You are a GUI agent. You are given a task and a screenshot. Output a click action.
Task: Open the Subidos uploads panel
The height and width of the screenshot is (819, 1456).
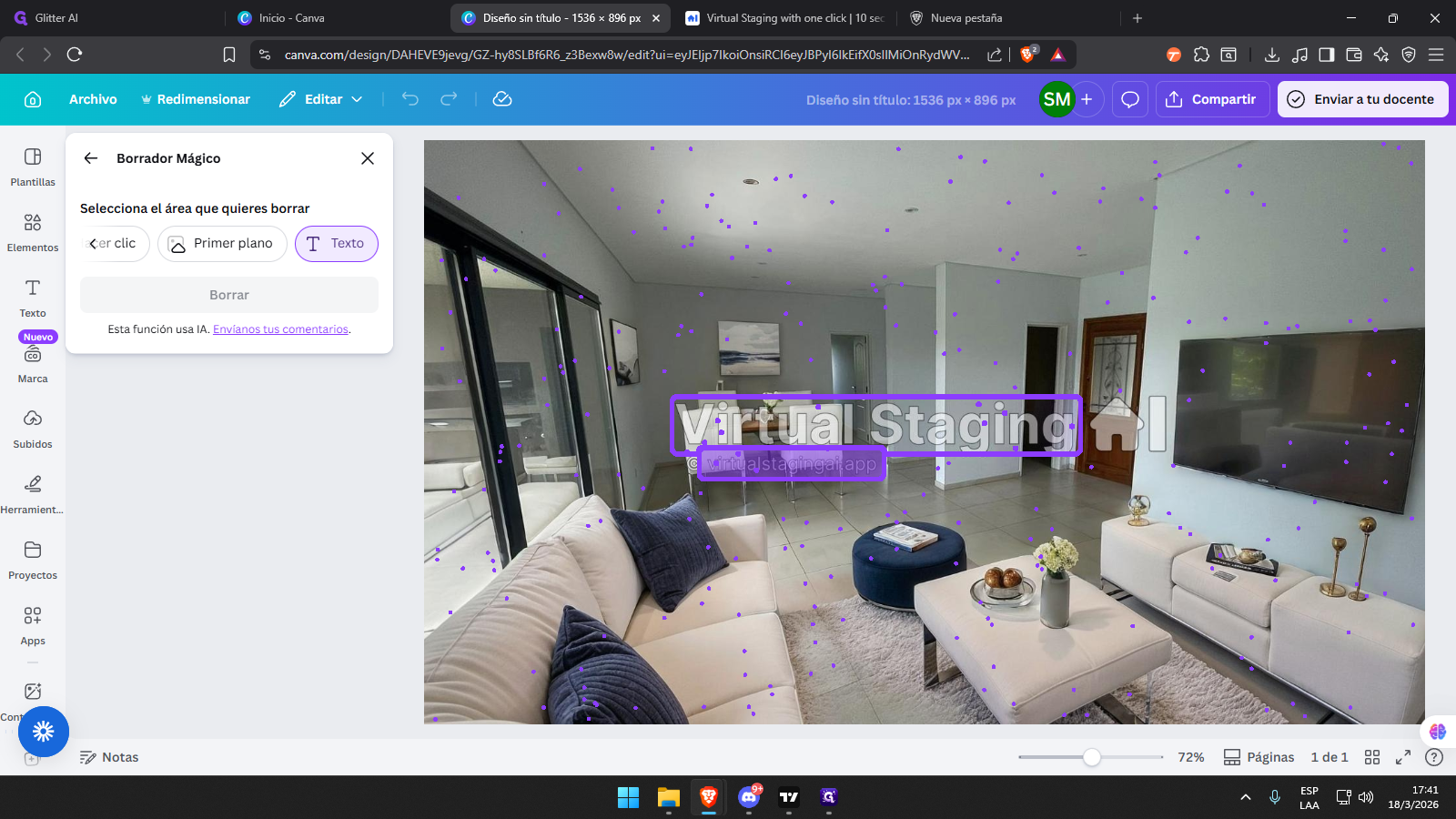click(x=33, y=430)
